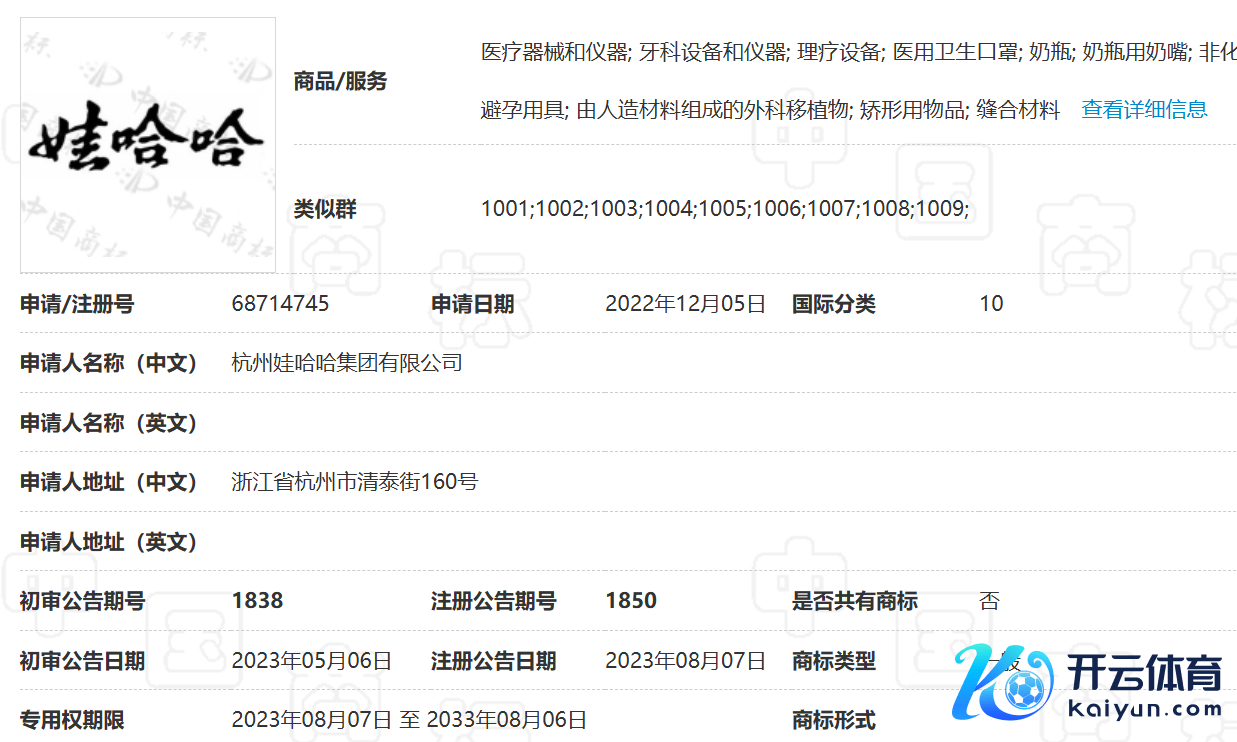The height and width of the screenshot is (742, 1237).
Task: Click preliminary announcement date 2023年05月06日
Action: click(x=311, y=661)
